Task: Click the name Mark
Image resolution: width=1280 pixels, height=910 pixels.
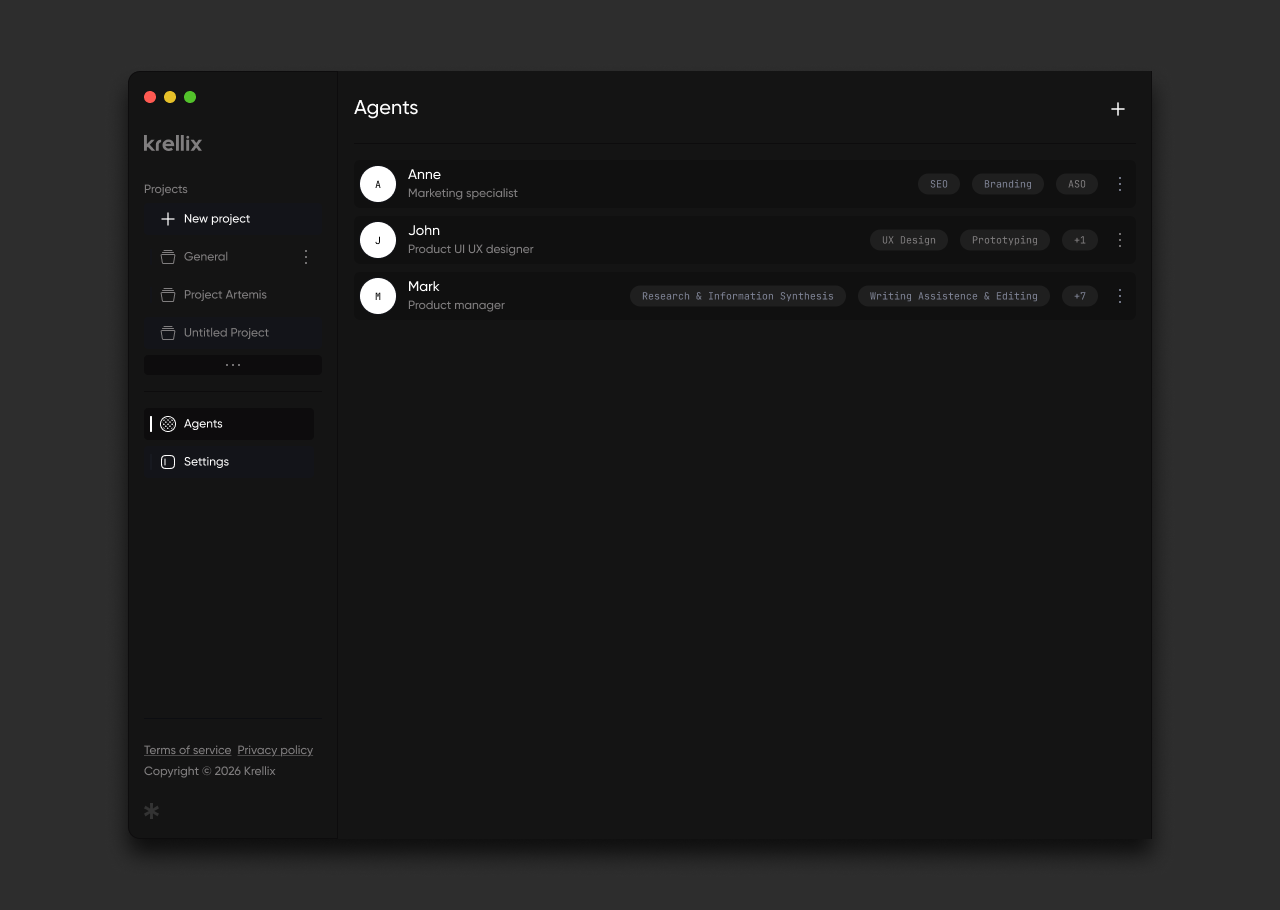Action: [x=424, y=287]
